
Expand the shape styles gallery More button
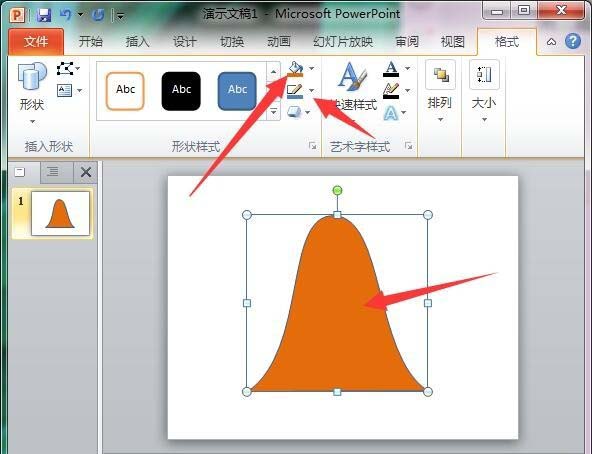coord(273,112)
